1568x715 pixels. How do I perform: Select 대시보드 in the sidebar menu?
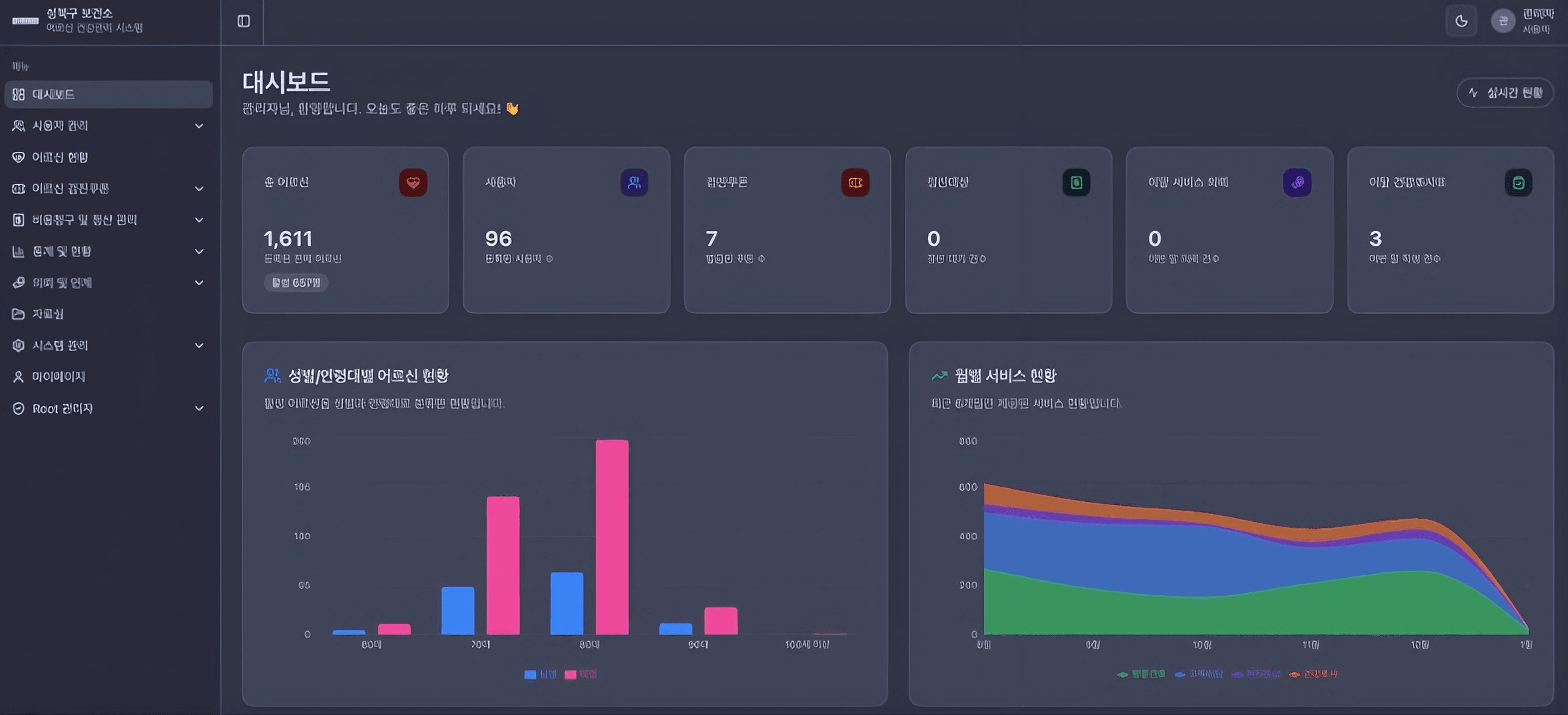tap(108, 94)
